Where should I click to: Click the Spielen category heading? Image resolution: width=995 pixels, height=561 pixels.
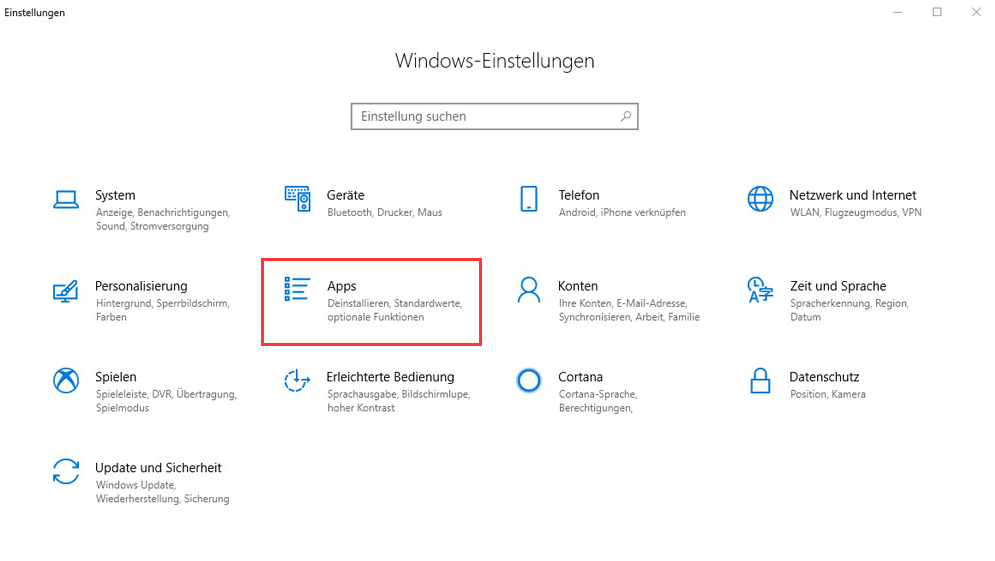pyautogui.click(x=116, y=377)
